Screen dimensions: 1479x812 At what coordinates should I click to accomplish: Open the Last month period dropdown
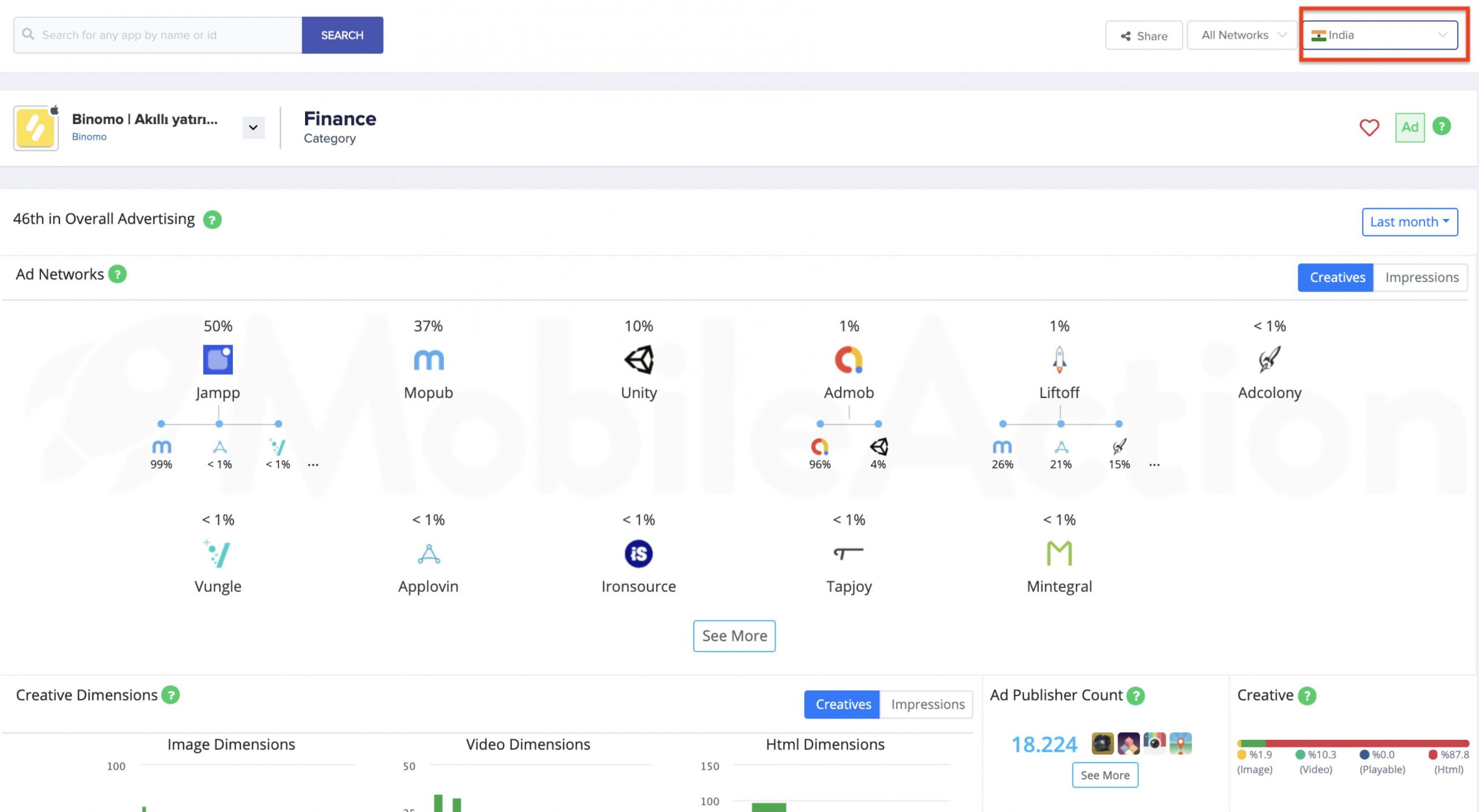click(1410, 222)
